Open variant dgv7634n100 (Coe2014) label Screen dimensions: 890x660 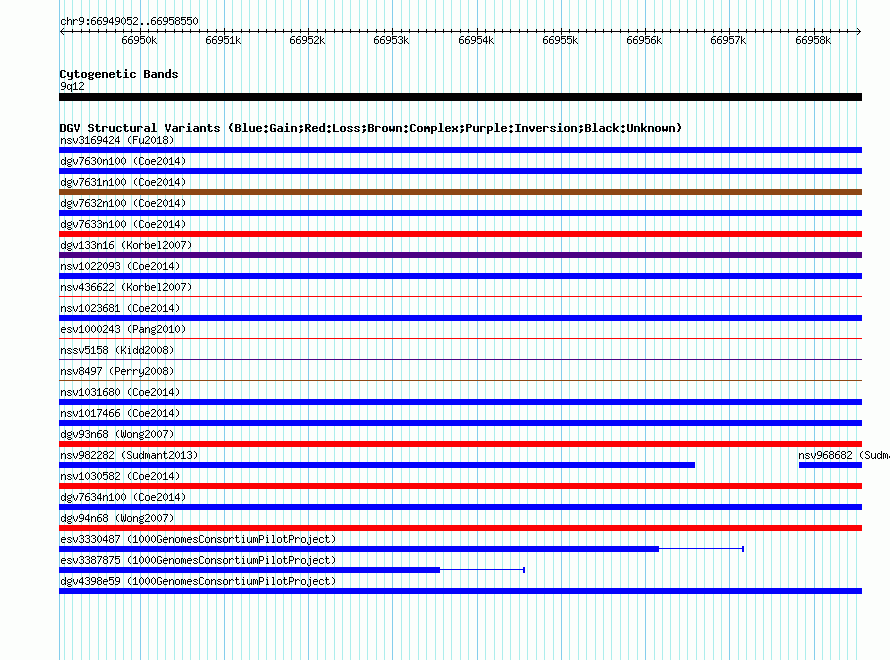123,497
